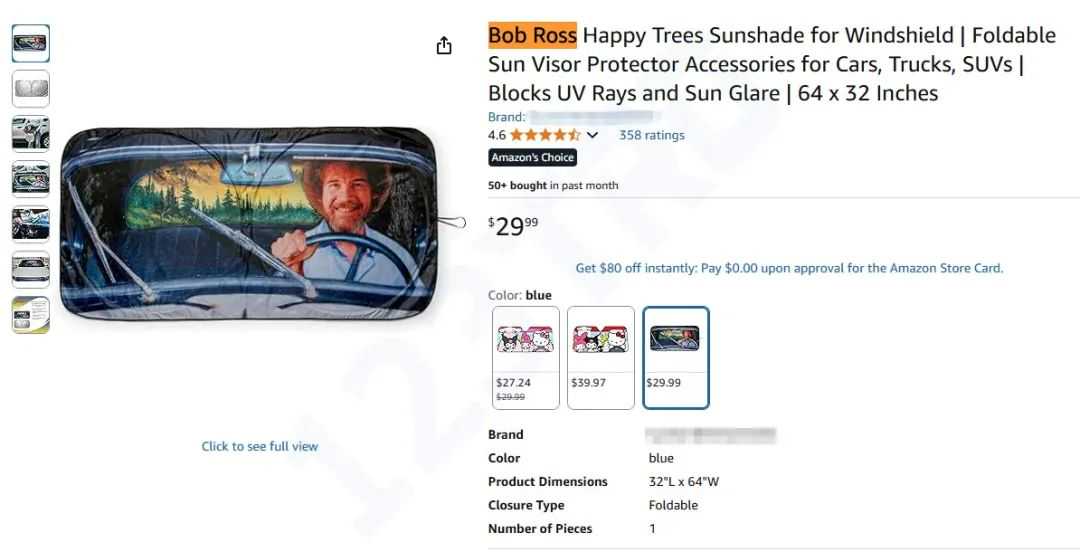Click the star rating icons
Viewport: 1080px width, 552px height.
point(545,135)
